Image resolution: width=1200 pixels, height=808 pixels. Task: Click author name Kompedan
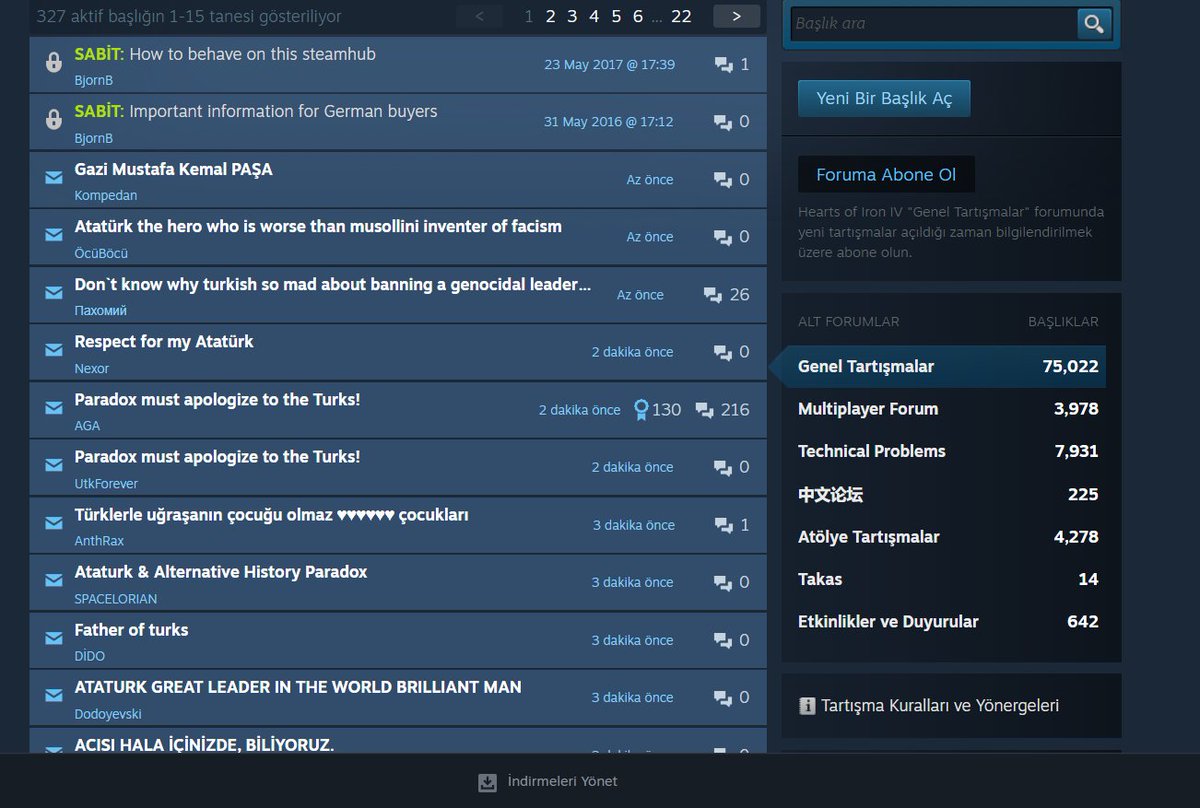point(106,195)
